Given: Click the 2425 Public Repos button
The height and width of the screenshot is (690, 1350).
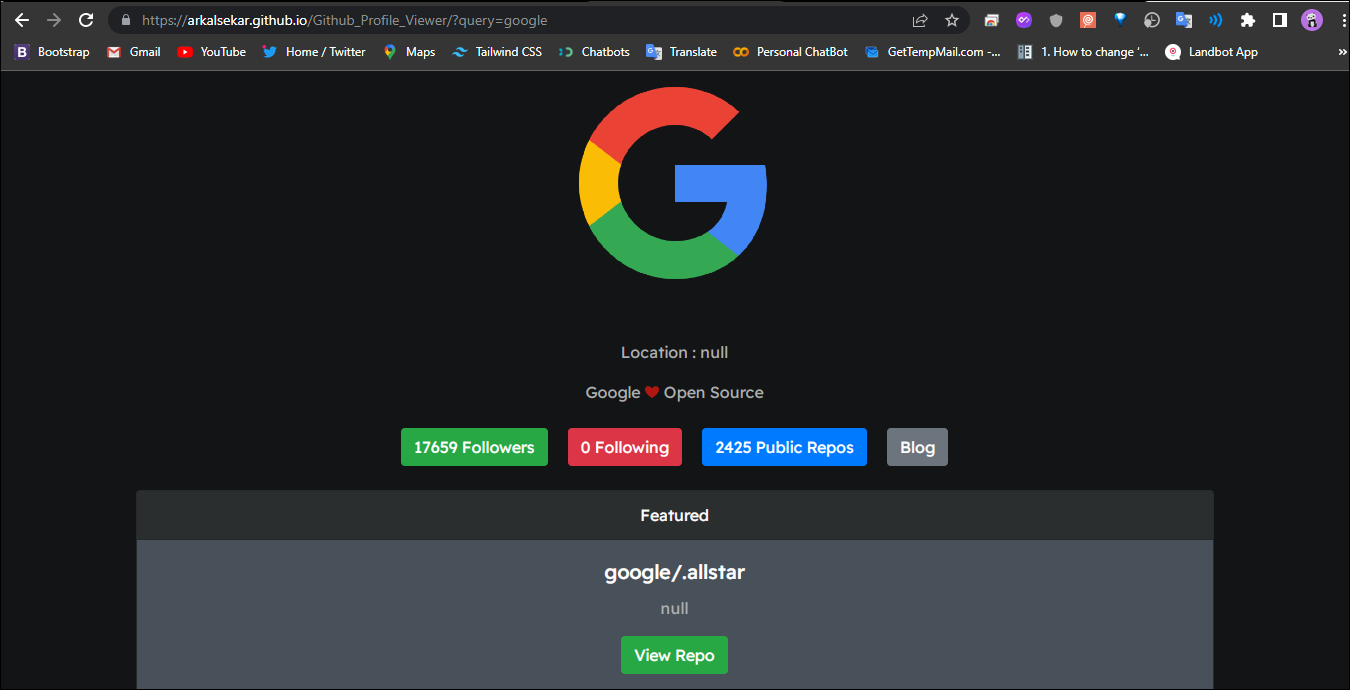Looking at the screenshot, I should [x=784, y=447].
